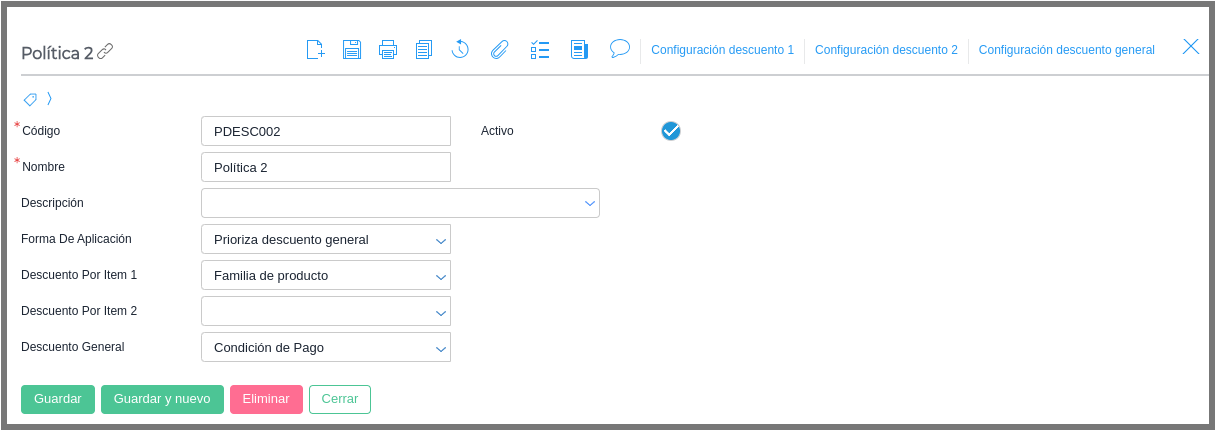1215x430 pixels.
Task: Switch to Configuración descuento general tab
Action: 1066,50
